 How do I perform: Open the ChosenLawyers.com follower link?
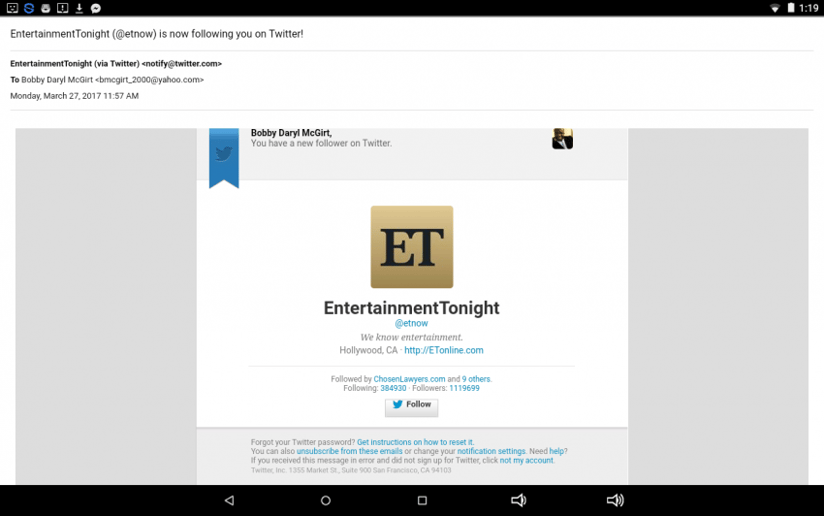pos(409,379)
